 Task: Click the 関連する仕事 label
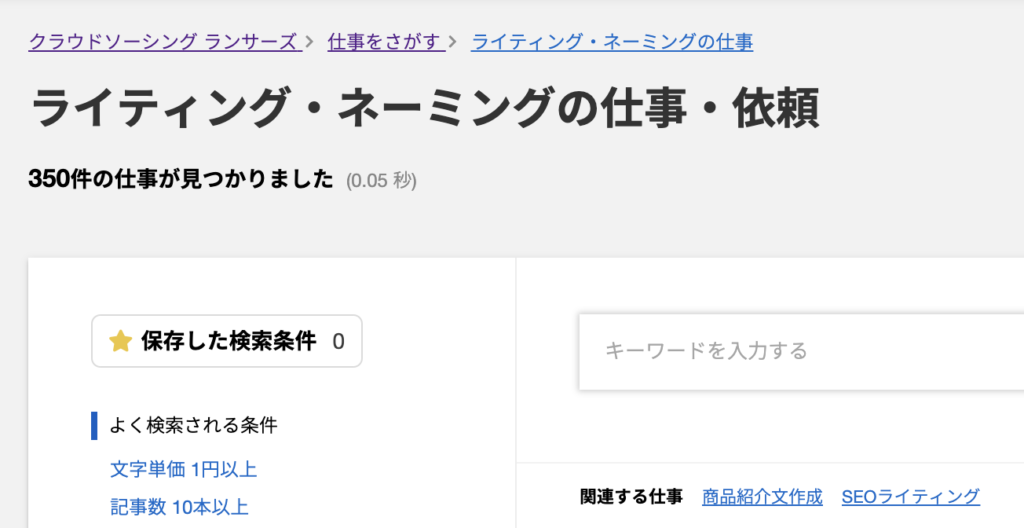632,497
